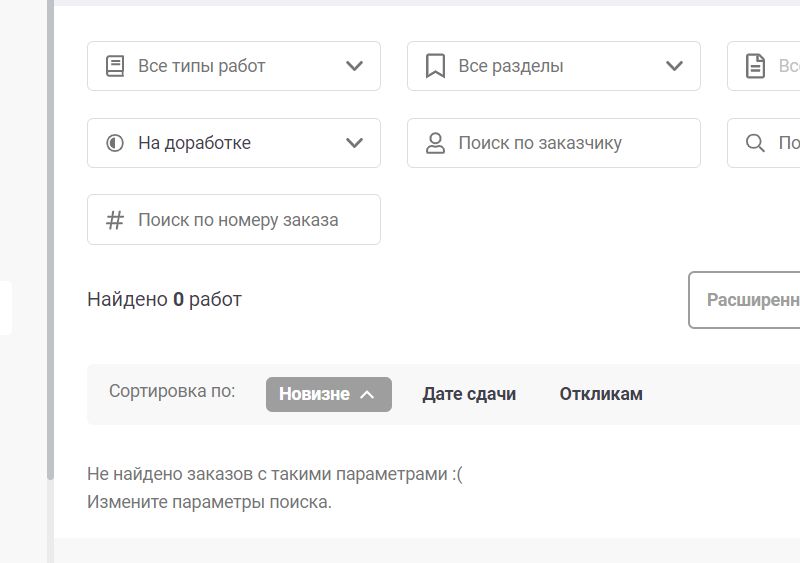The height and width of the screenshot is (563, 800).
Task: Click the document icon in the cut-off filter
Action: tap(756, 66)
